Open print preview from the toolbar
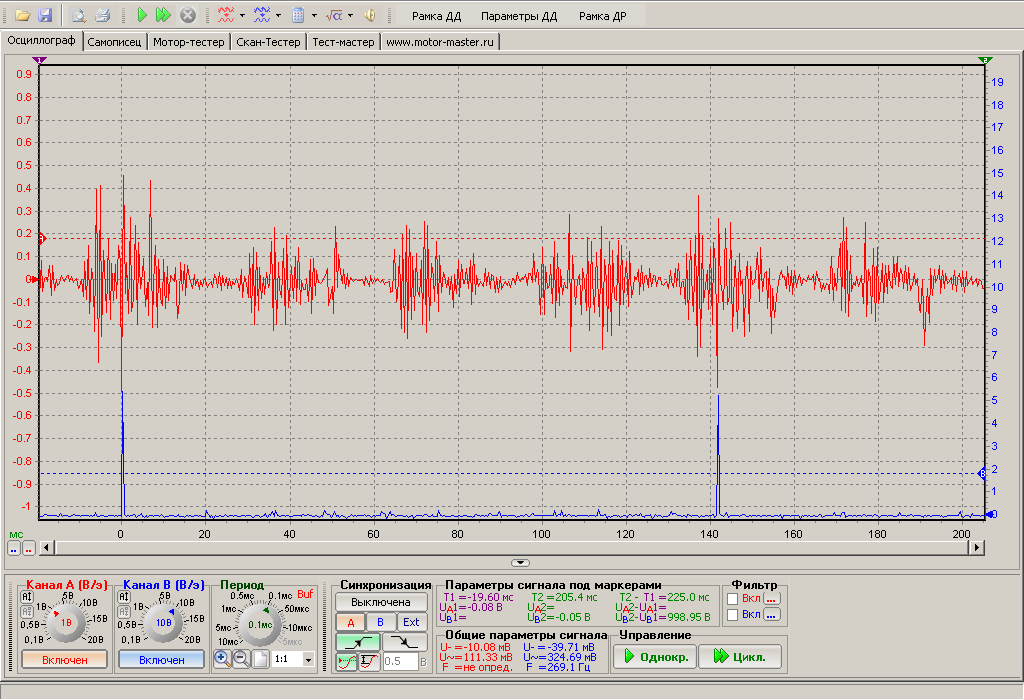Image resolution: width=1024 pixels, height=700 pixels. (x=78, y=15)
